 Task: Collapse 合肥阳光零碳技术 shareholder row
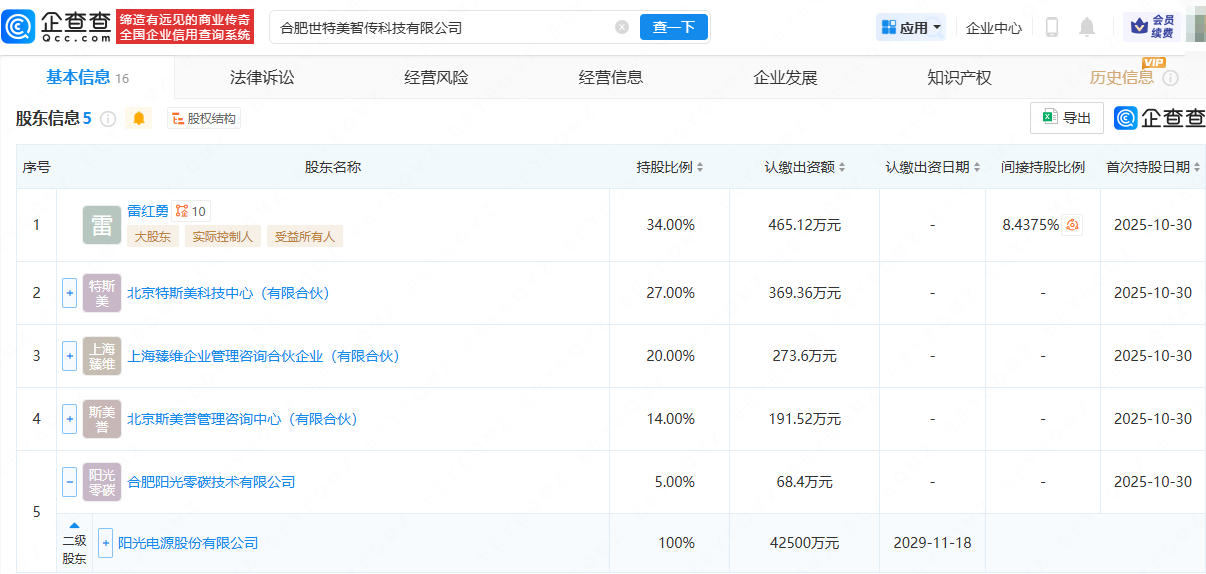point(69,482)
